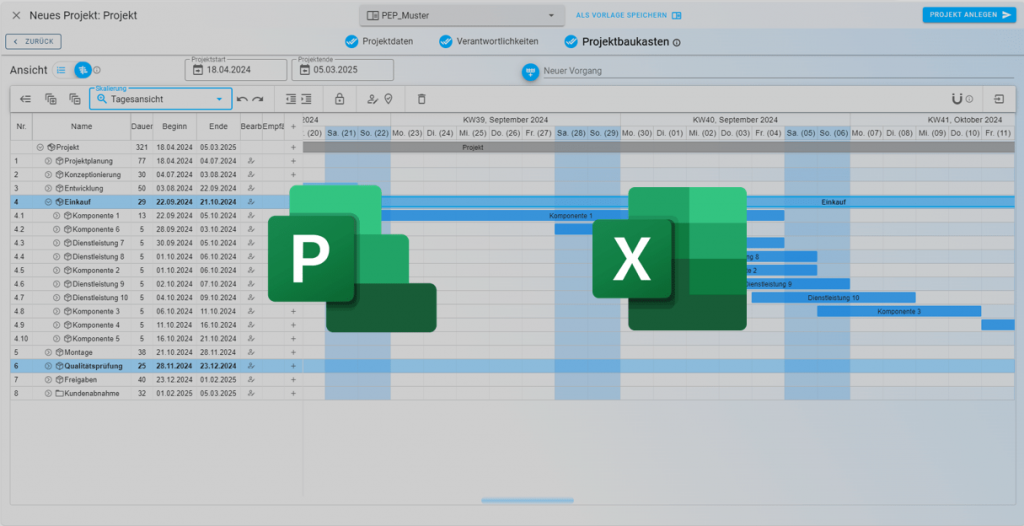Click the lock icon in toolbar

click(340, 99)
